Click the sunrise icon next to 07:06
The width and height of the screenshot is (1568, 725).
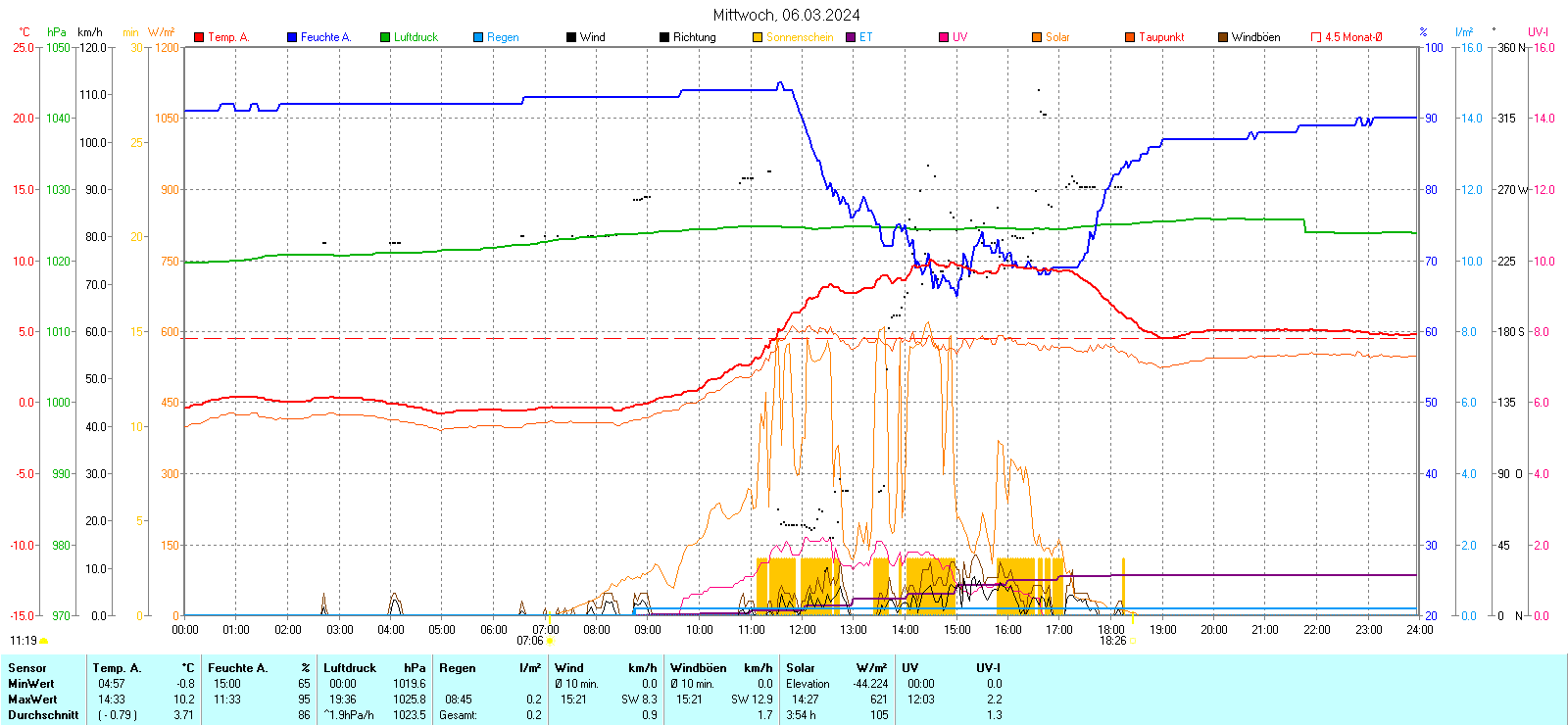(550, 641)
